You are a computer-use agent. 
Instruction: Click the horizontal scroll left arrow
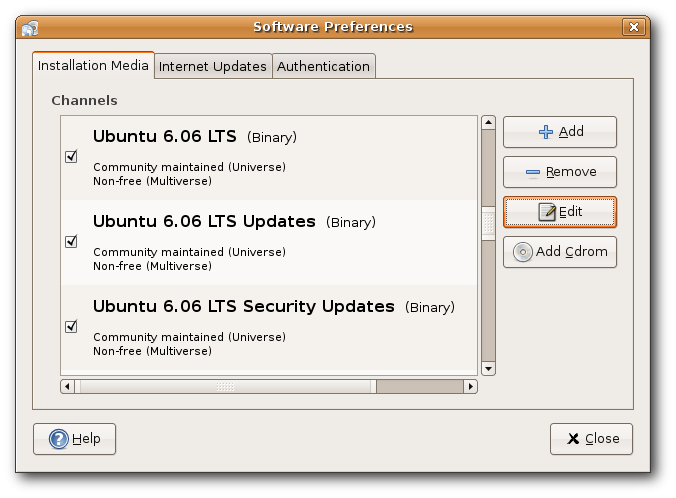[67, 386]
